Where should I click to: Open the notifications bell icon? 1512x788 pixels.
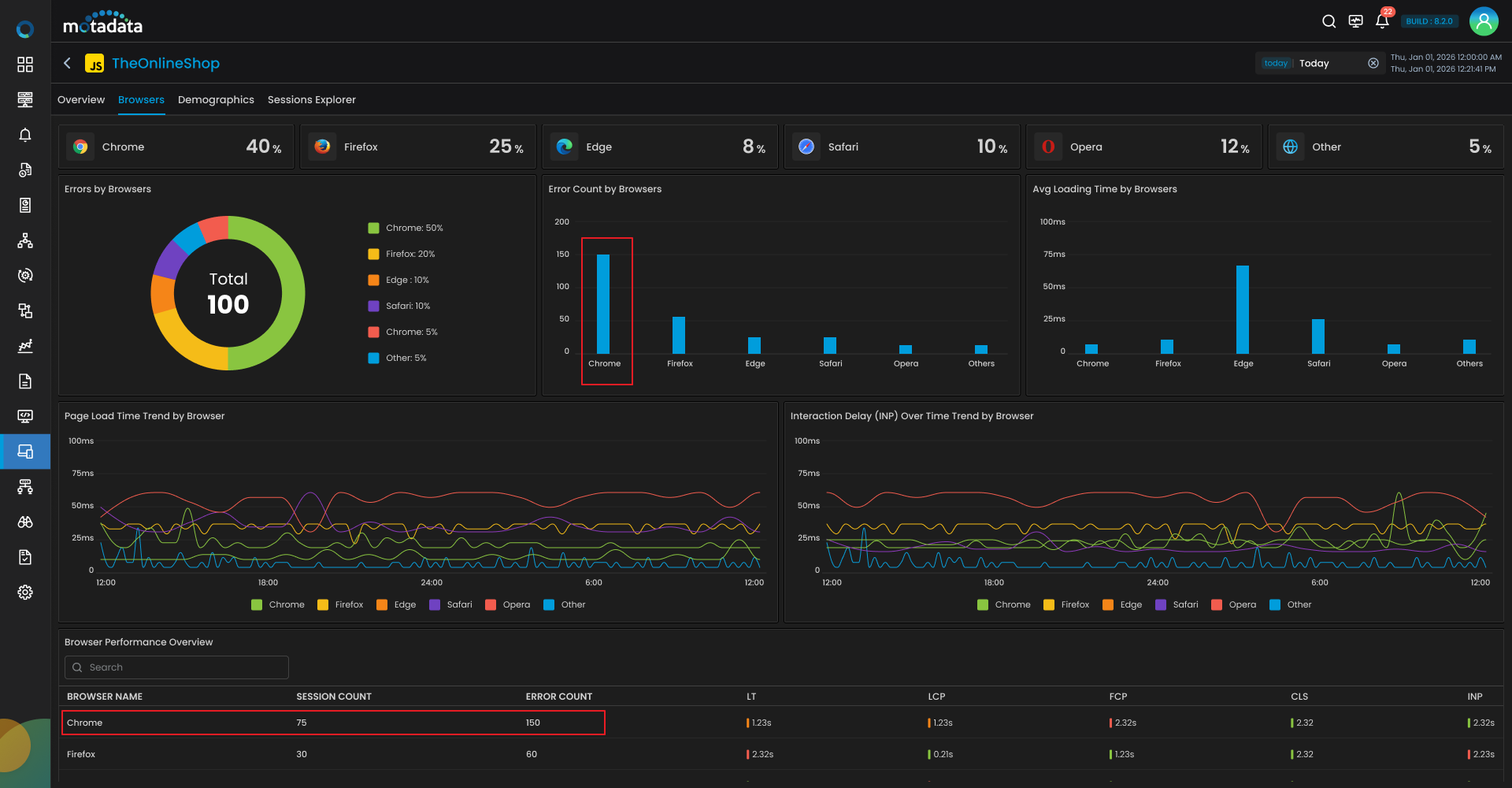tap(1382, 21)
